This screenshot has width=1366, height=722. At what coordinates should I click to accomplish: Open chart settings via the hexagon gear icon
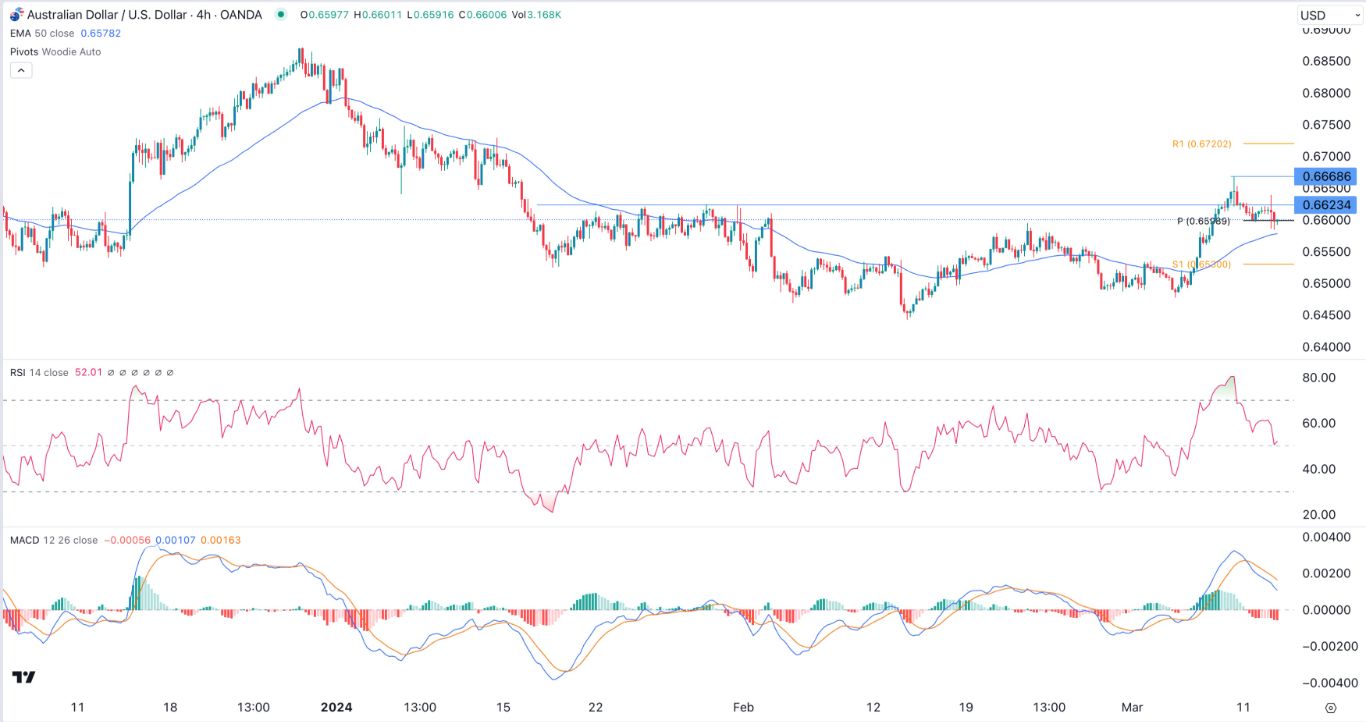(x=1329, y=707)
